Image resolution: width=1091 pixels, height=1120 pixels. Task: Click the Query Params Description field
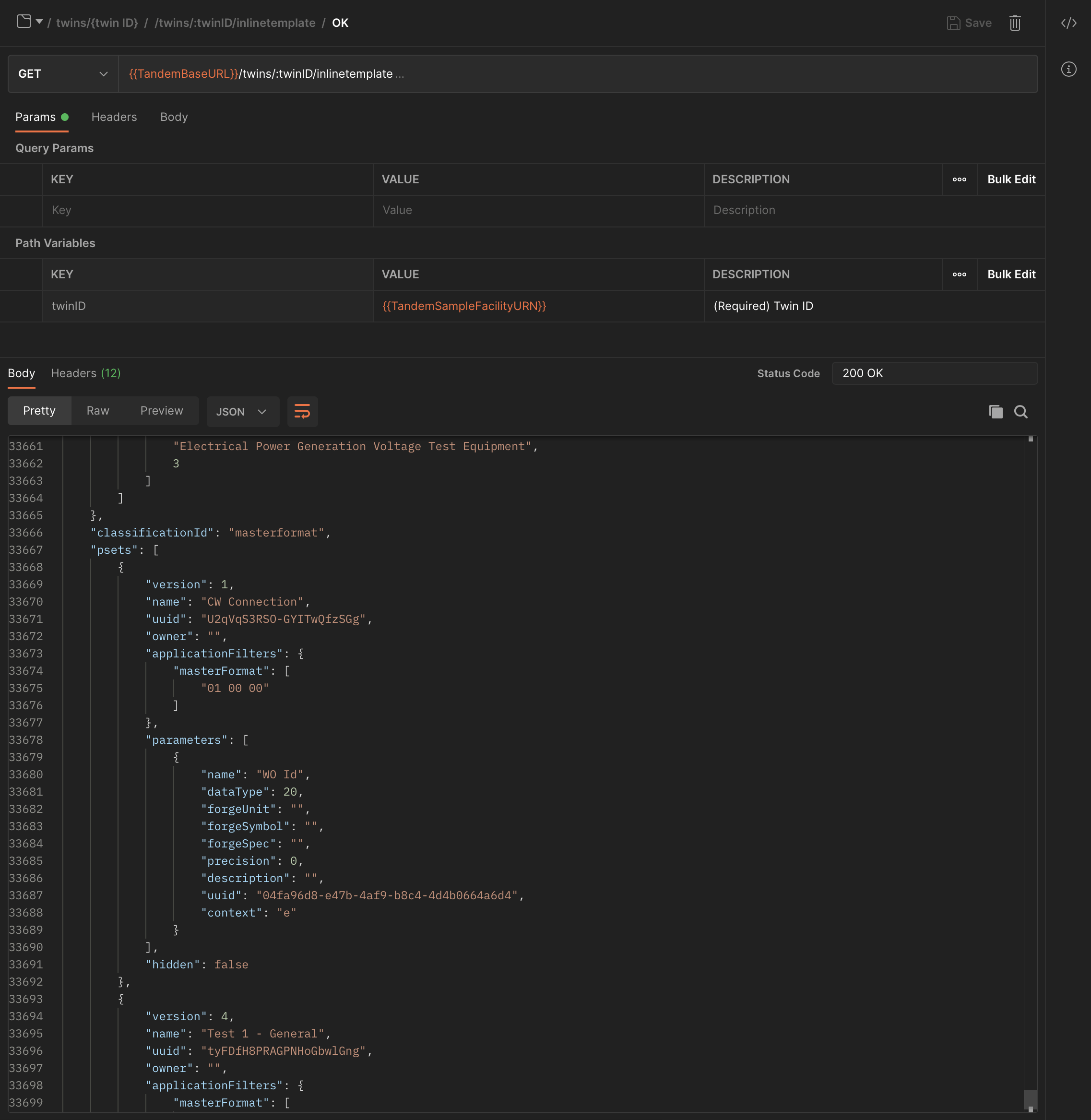point(875,210)
